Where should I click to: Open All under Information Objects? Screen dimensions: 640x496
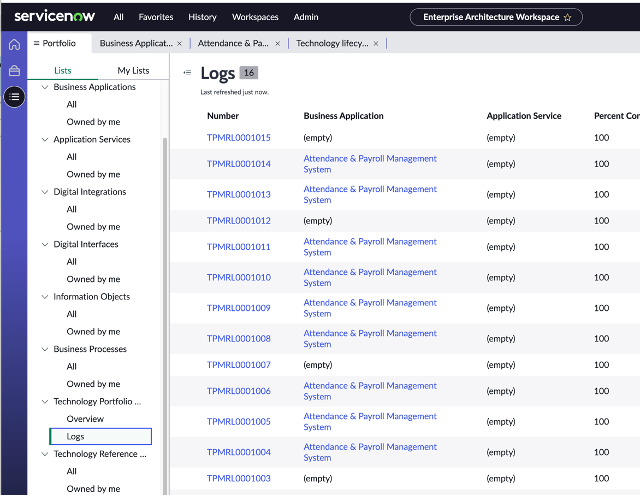tap(71, 314)
